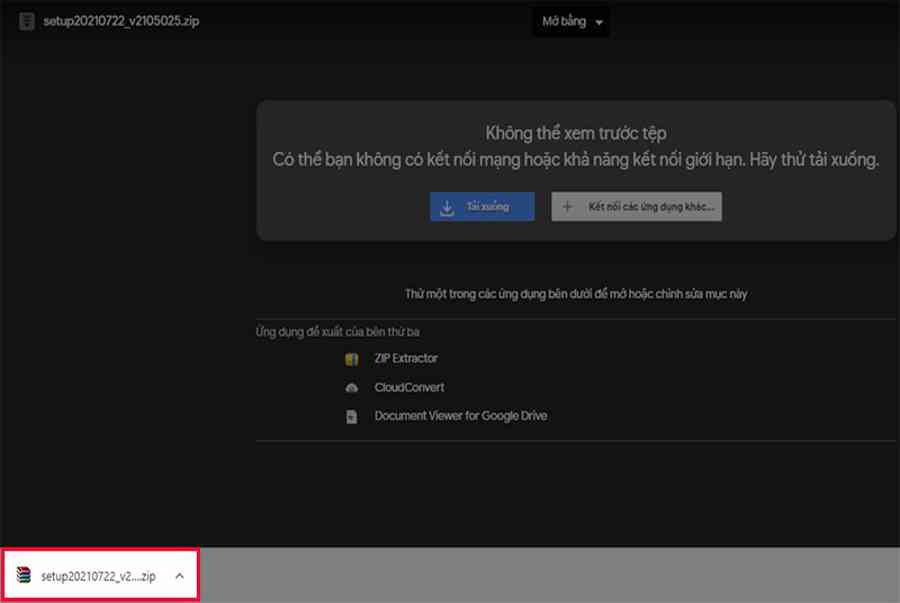Click the plus icon on the connect-apps button
This screenshot has height=603, width=900.
(x=568, y=207)
